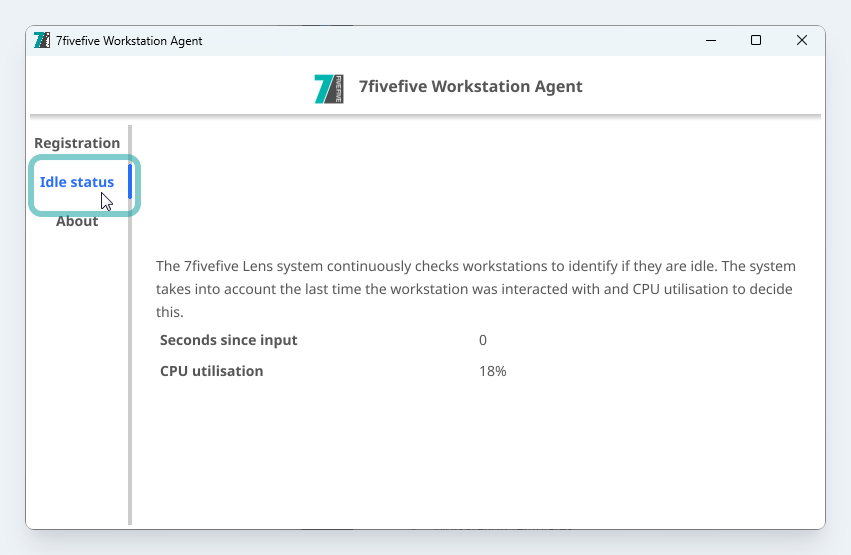Viewport: 851px width, 555px height.
Task: Minimize the Workstation Agent window
Action: click(710, 40)
